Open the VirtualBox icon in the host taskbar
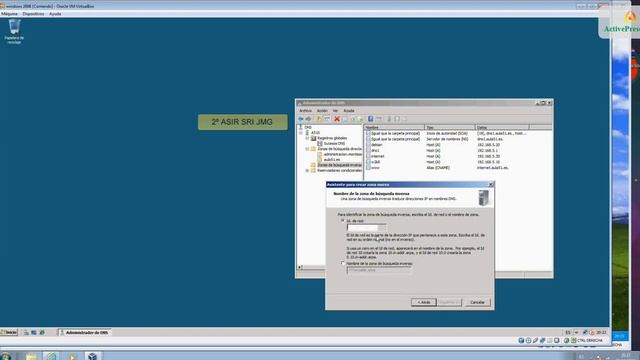Viewport: 640px width, 360px height. 92,356
